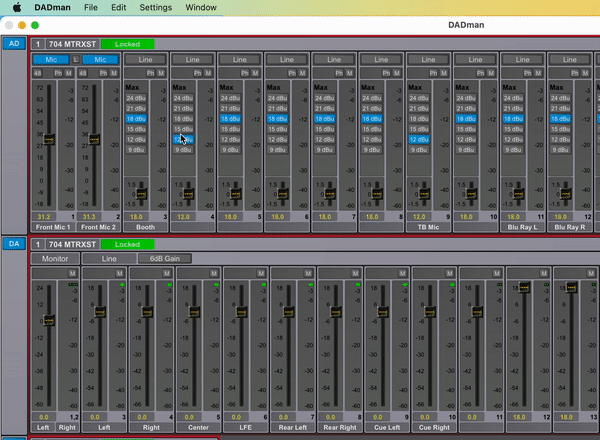Toggle the 6dB Gain button
The height and width of the screenshot is (440, 600).
[x=165, y=259]
